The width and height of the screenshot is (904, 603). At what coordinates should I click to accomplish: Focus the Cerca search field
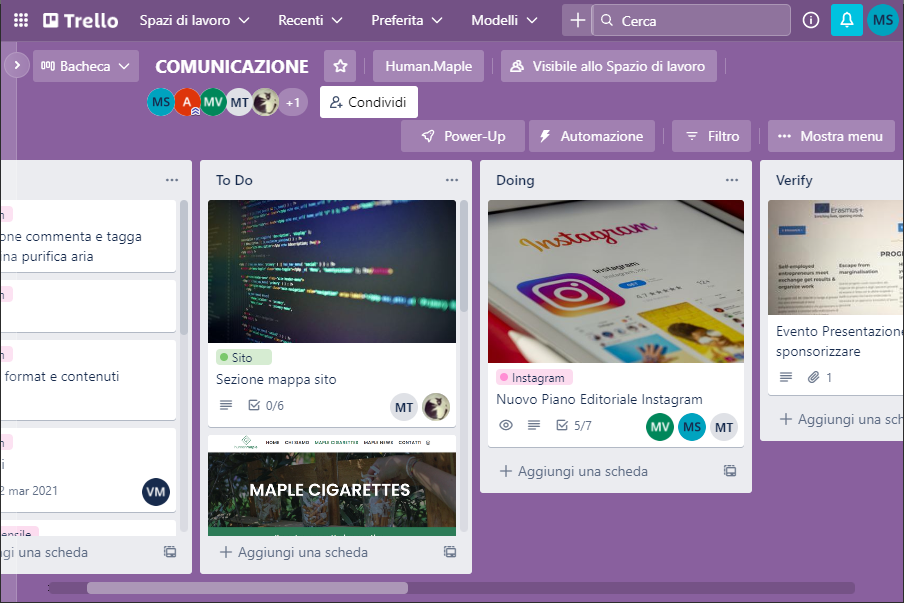[x=691, y=20]
